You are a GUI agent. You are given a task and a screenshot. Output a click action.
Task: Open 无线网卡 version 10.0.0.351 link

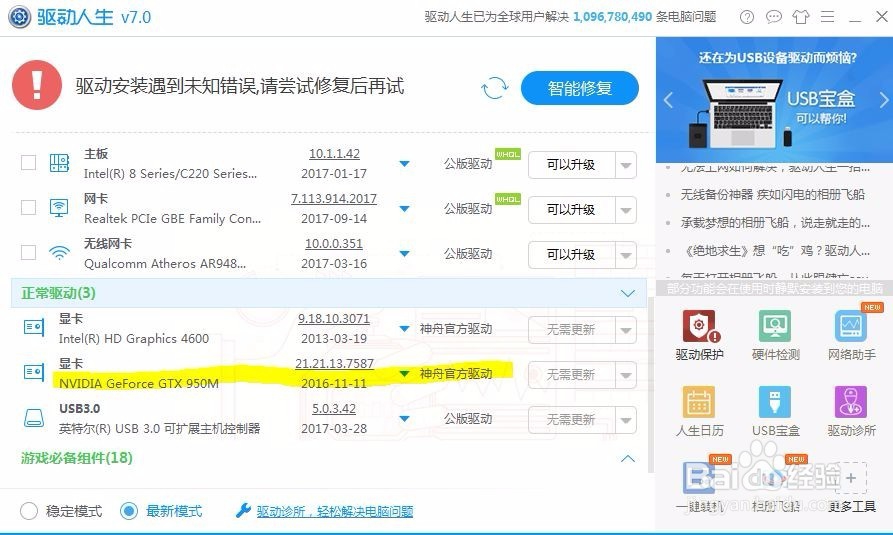coord(334,244)
